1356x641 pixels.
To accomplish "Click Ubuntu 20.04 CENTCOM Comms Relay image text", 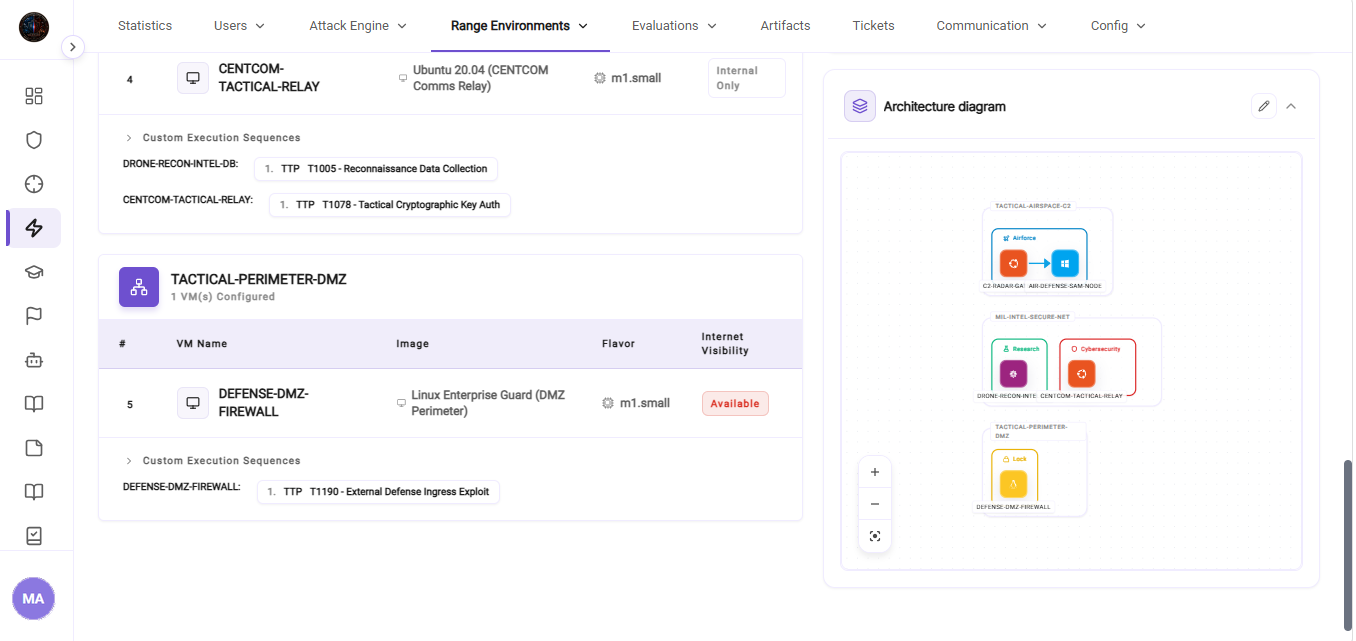I will click(481, 78).
